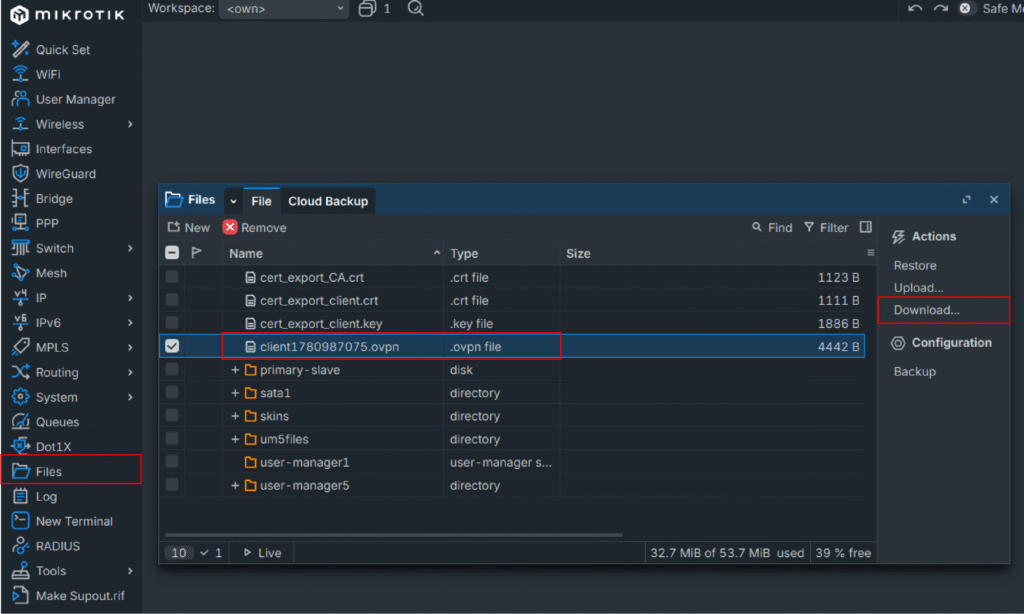1024x614 pixels.
Task: Click the redo arrow icon
Action: [x=940, y=8]
